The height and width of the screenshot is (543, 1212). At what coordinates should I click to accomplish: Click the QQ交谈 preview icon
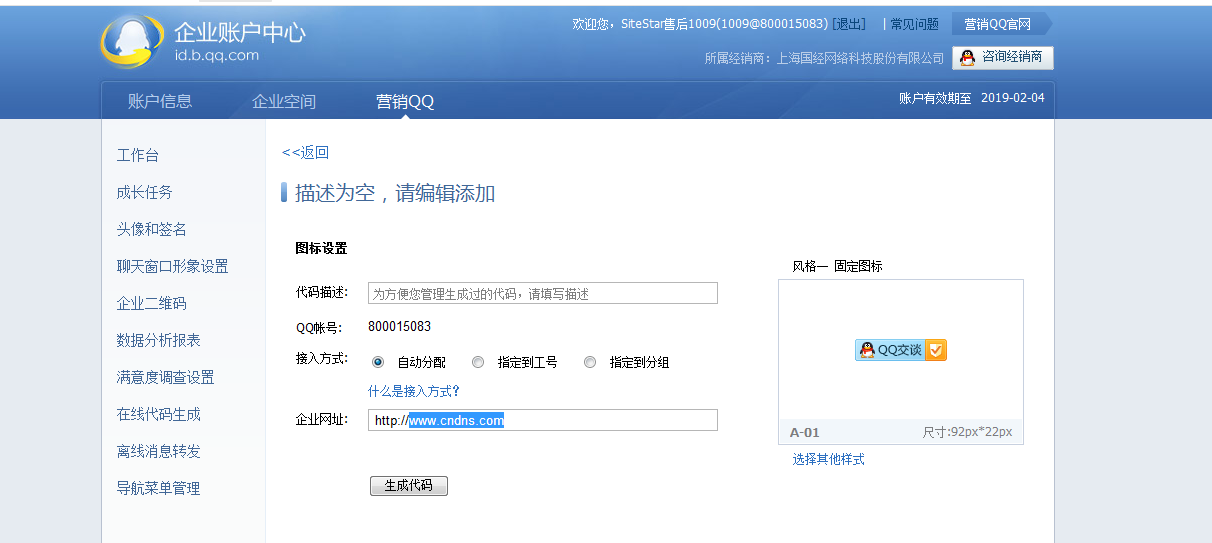(900, 350)
